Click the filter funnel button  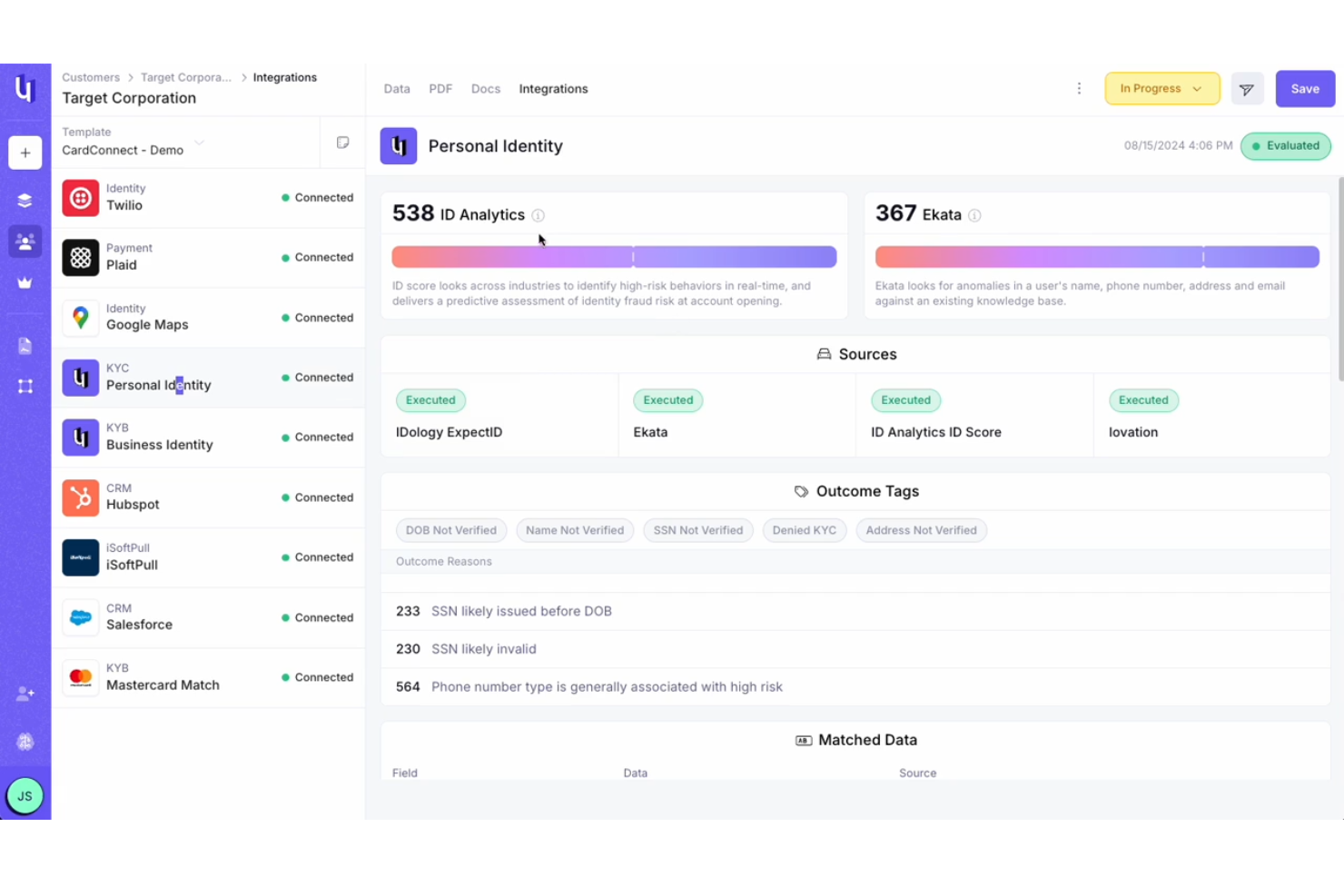click(1247, 89)
